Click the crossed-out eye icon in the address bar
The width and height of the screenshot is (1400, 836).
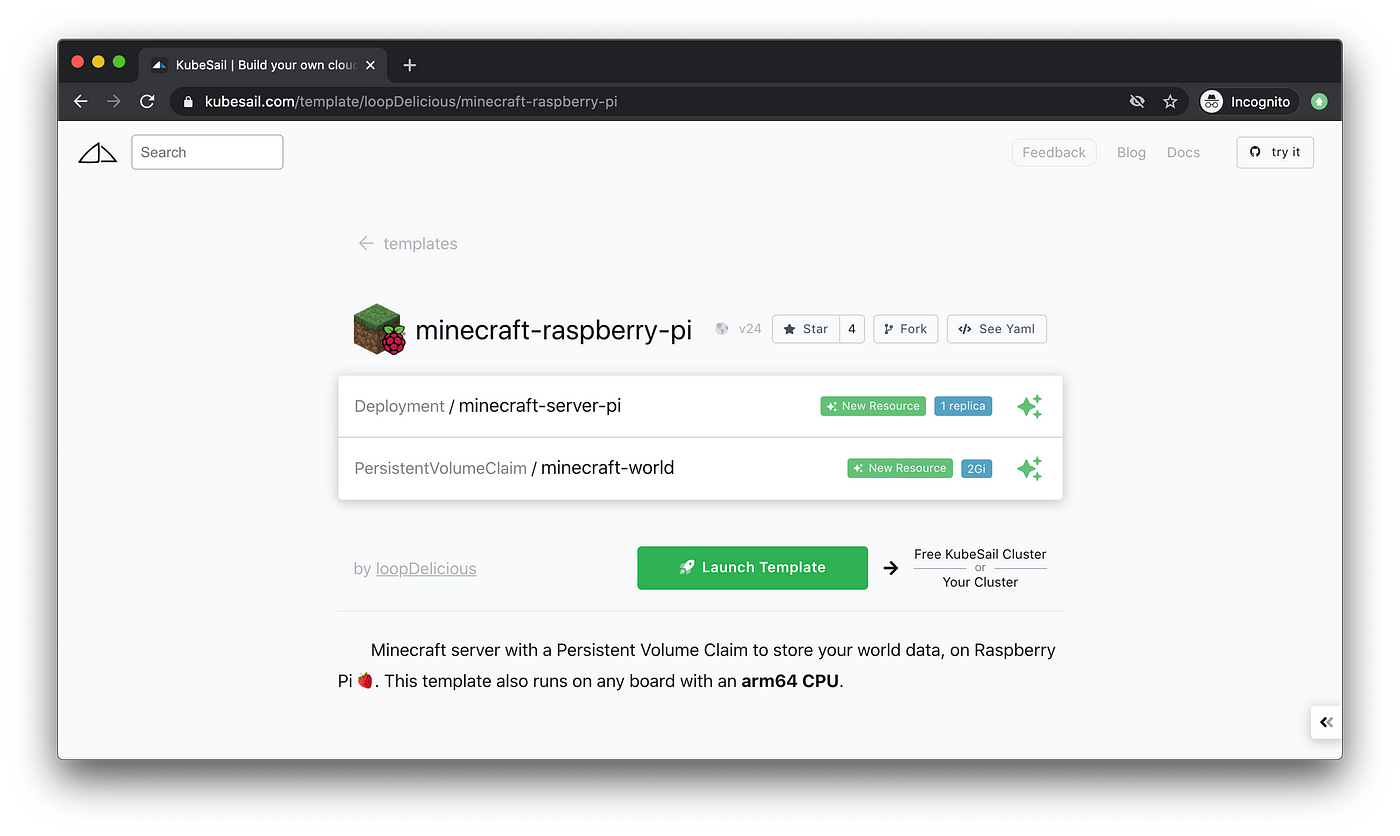click(x=1137, y=101)
